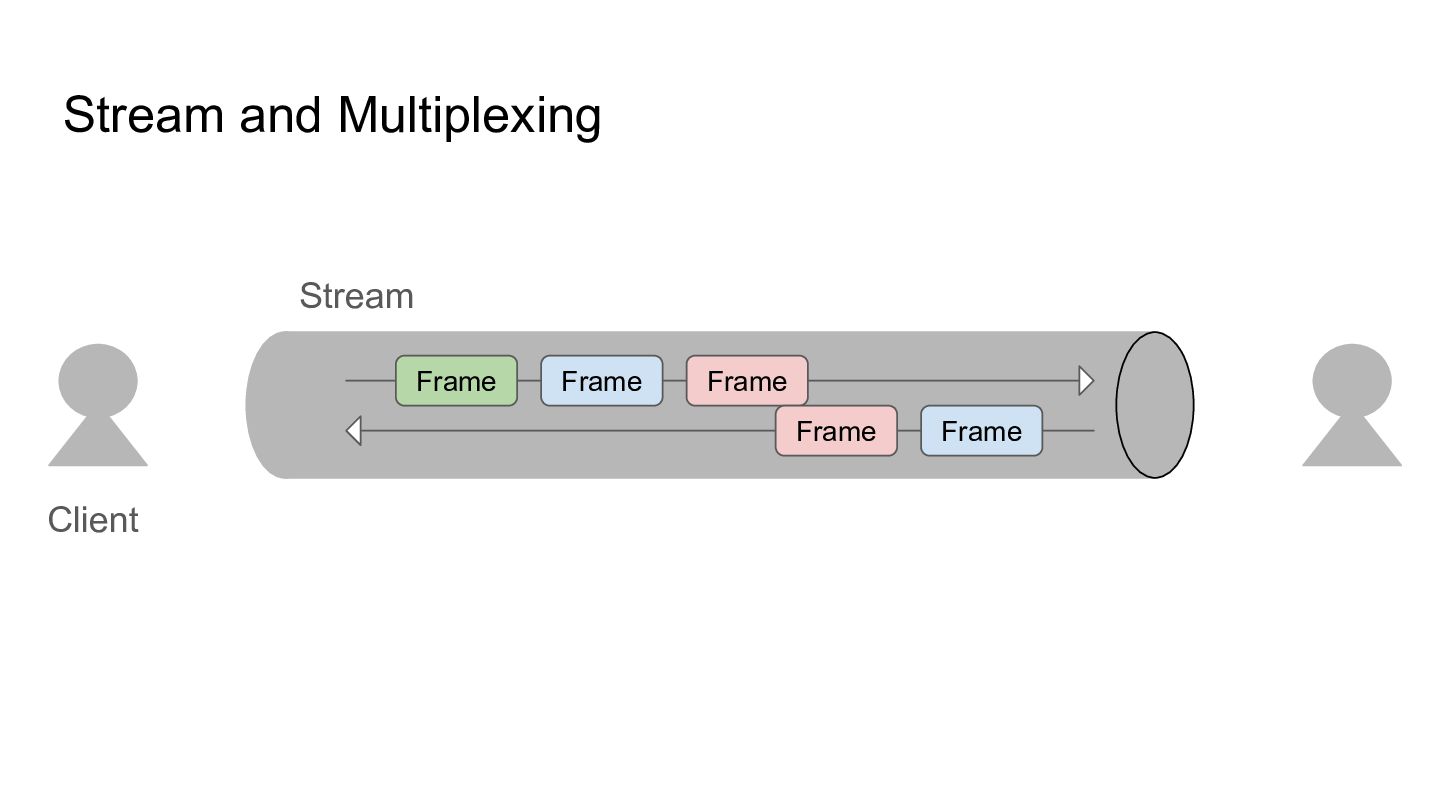Screen dimensions: 1440x810
Task: Click the top line start left of green Frame
Action: (x=370, y=381)
